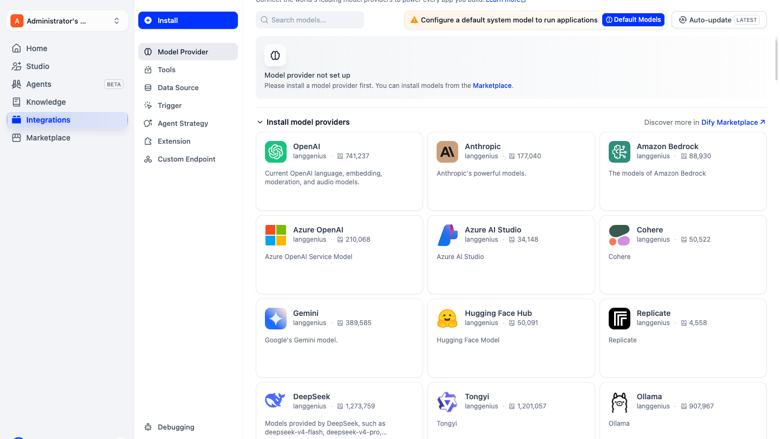Screen dimensions: 780x439
Task: Click the orange Administrator workspace avatar
Action: (17, 21)
